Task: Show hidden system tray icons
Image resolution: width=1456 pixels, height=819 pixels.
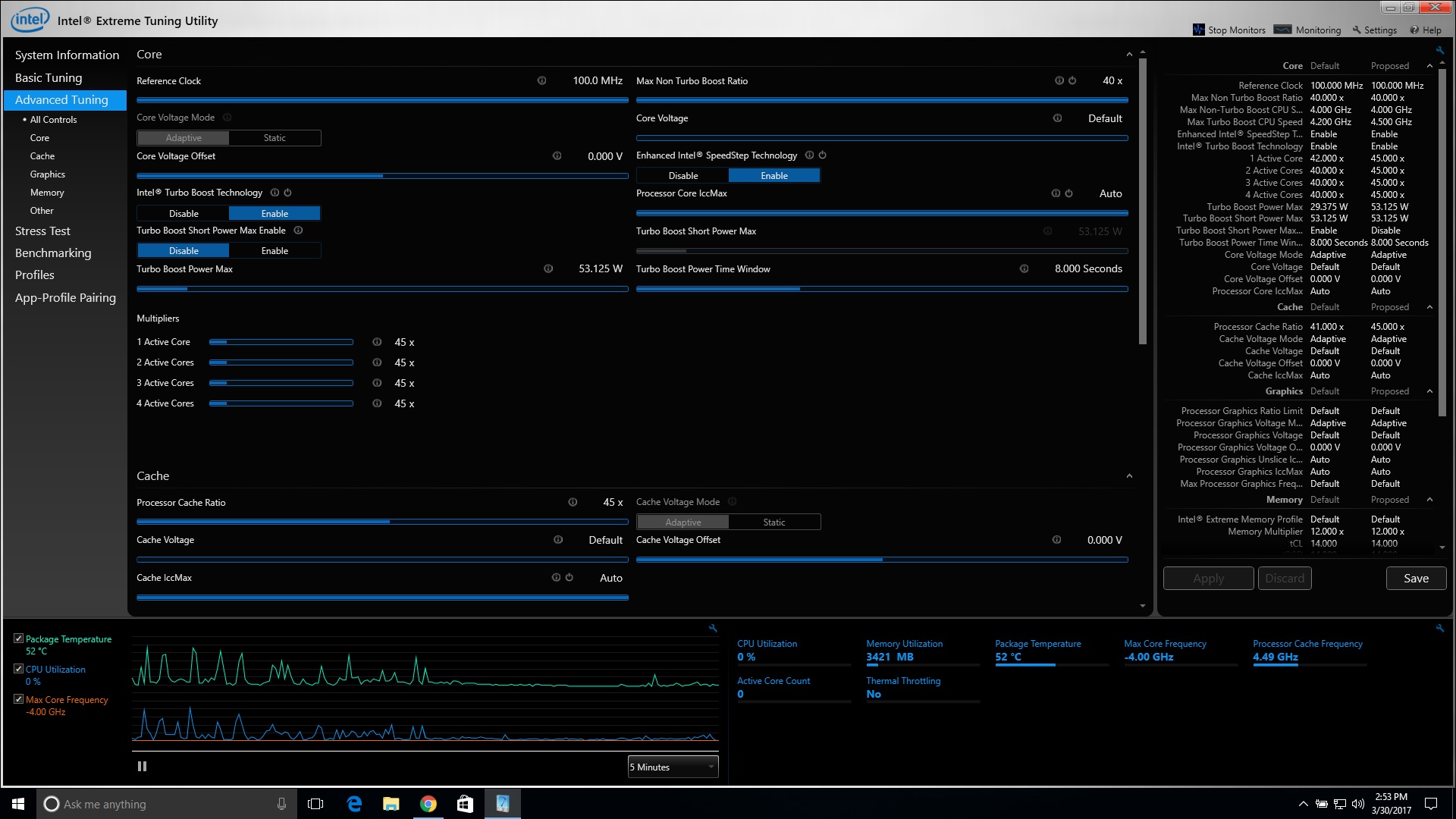Action: click(x=1303, y=804)
